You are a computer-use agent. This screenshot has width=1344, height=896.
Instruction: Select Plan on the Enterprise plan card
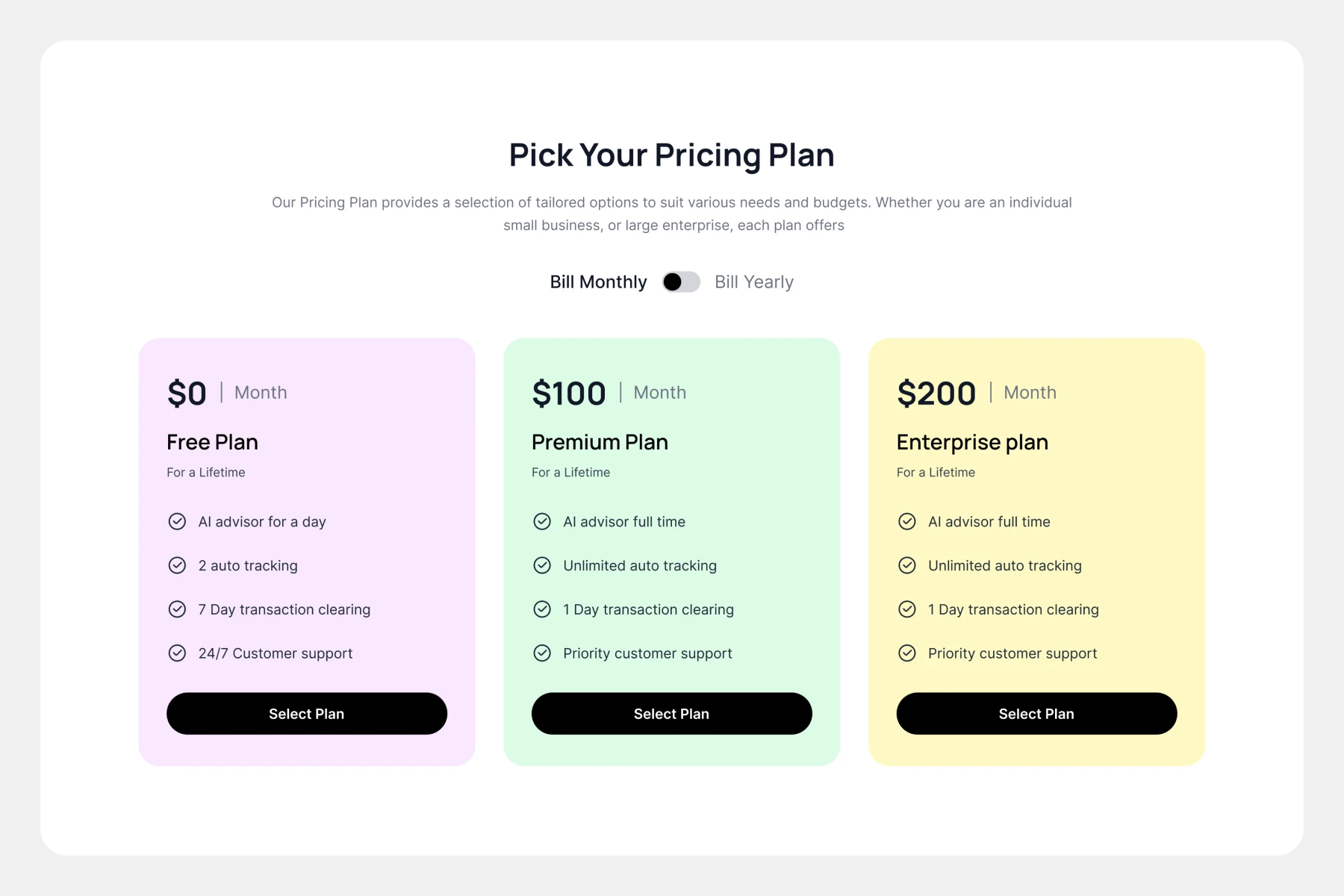[1036, 714]
